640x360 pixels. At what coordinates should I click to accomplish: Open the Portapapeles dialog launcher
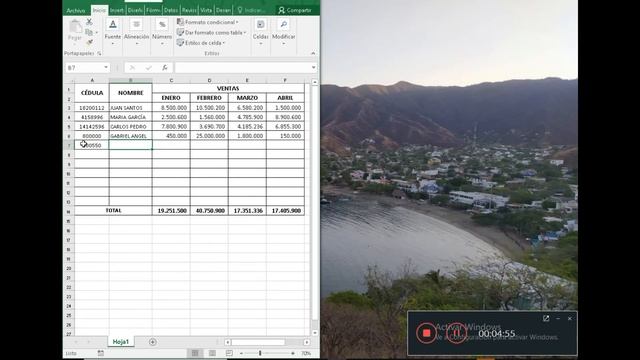click(x=99, y=53)
